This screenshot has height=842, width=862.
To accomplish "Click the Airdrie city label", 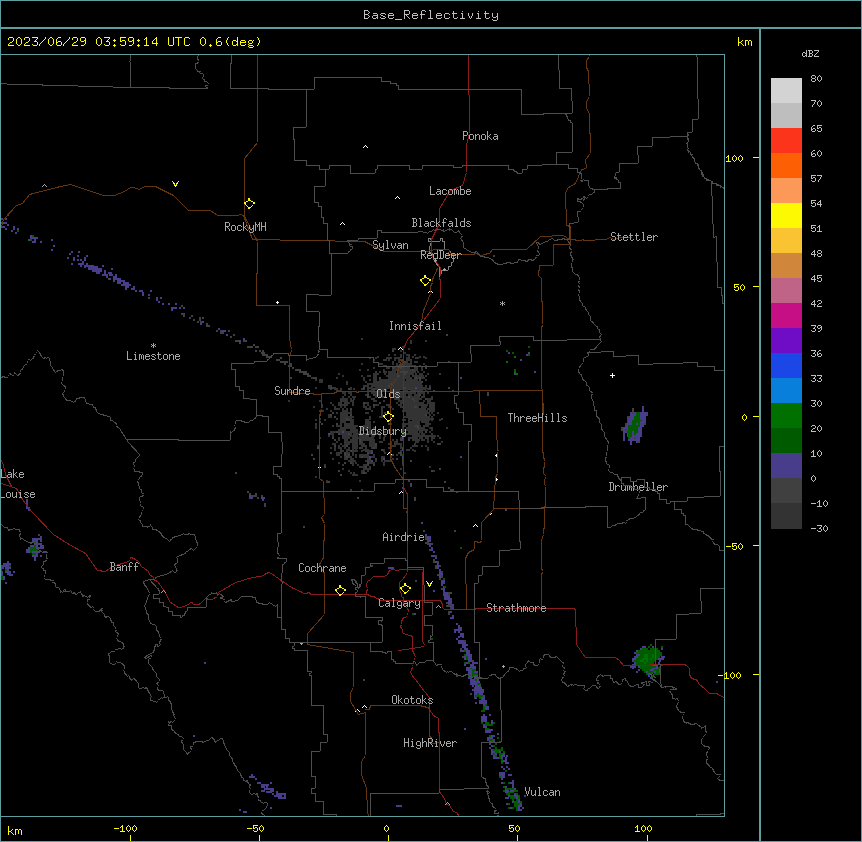I will 403,537.
